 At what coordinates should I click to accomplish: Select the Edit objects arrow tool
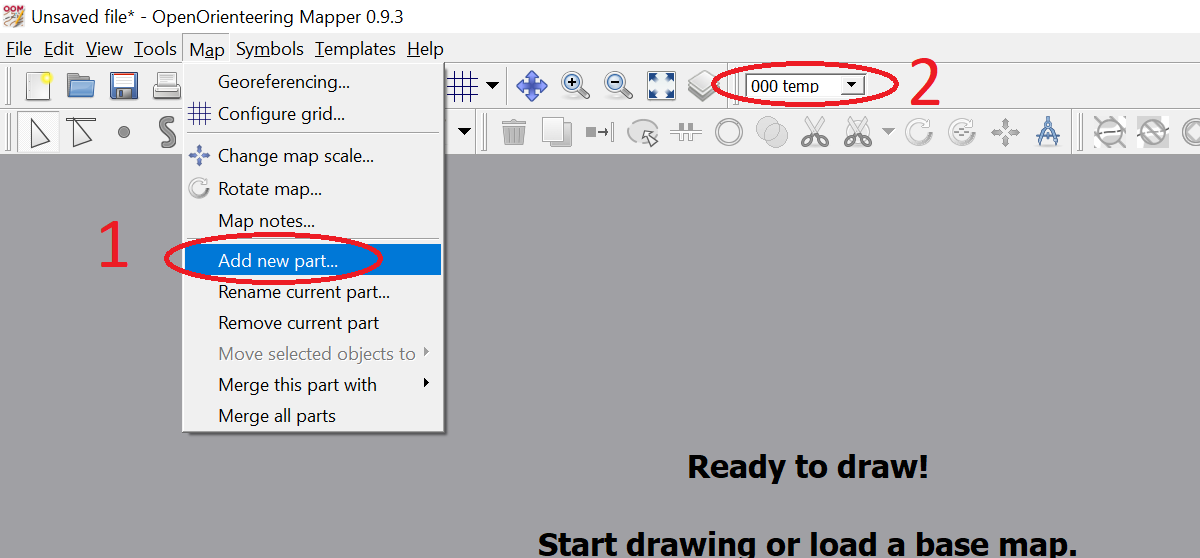tap(38, 132)
